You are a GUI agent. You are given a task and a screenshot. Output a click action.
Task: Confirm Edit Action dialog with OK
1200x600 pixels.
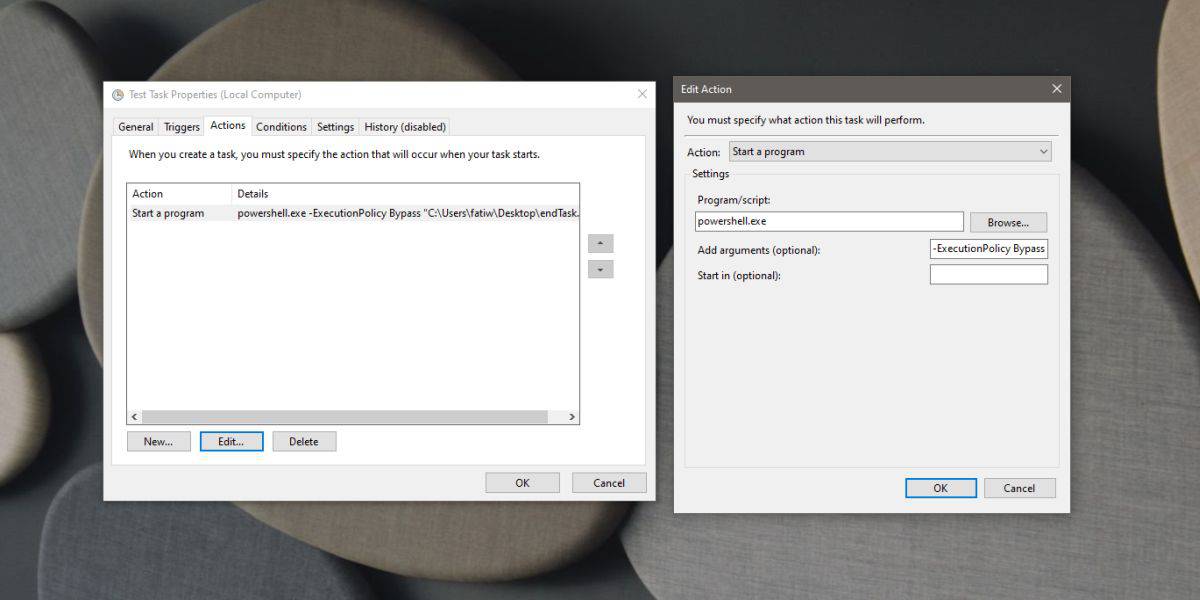pos(940,488)
